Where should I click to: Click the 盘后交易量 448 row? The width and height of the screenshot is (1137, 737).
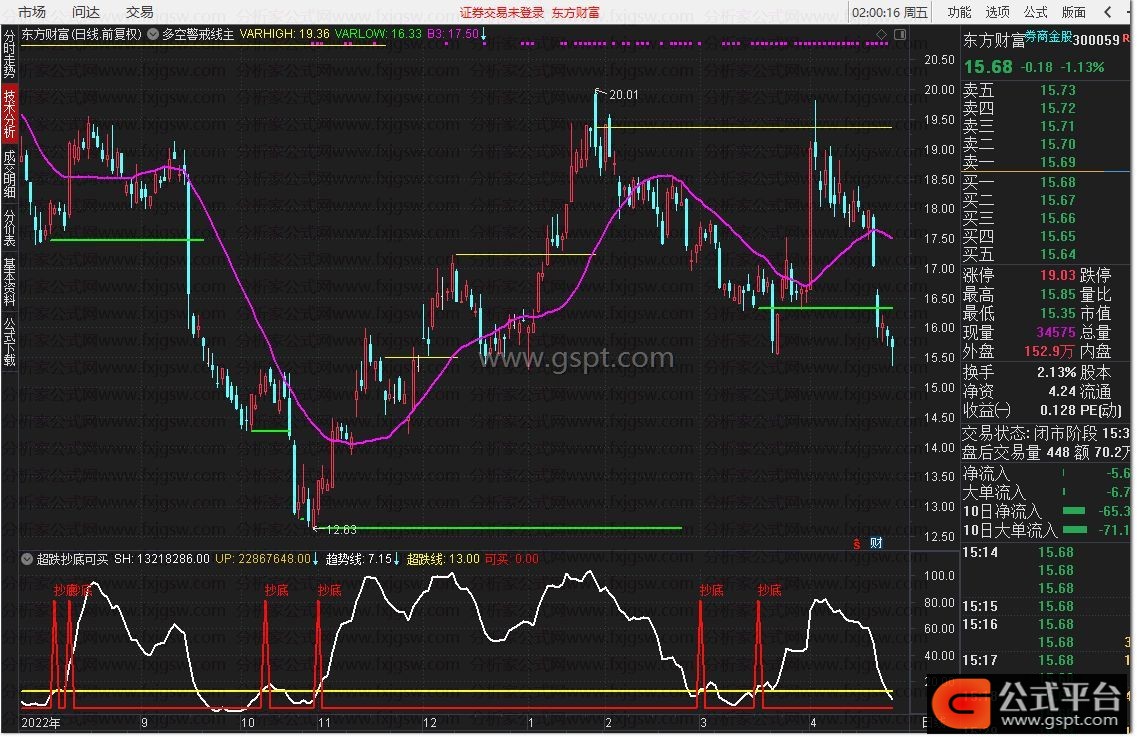click(1046, 453)
